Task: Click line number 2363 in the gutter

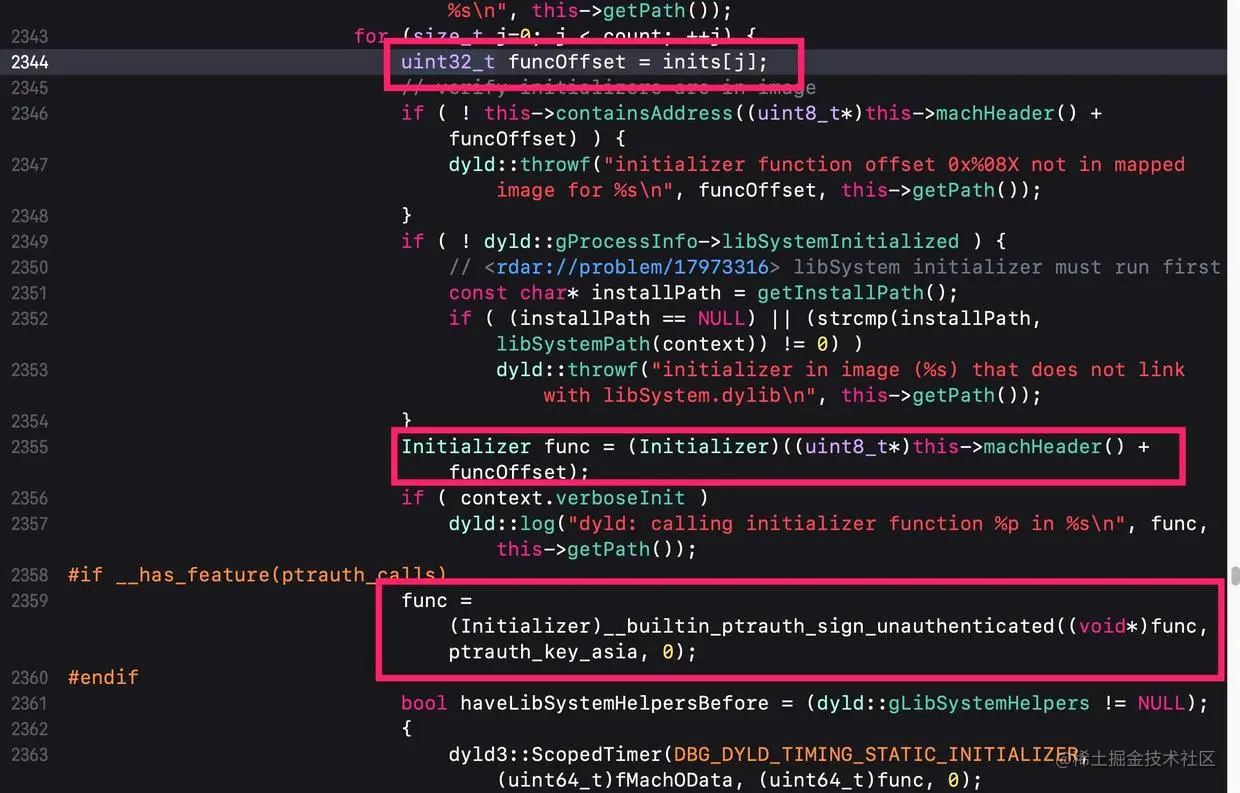Action: tap(29, 754)
